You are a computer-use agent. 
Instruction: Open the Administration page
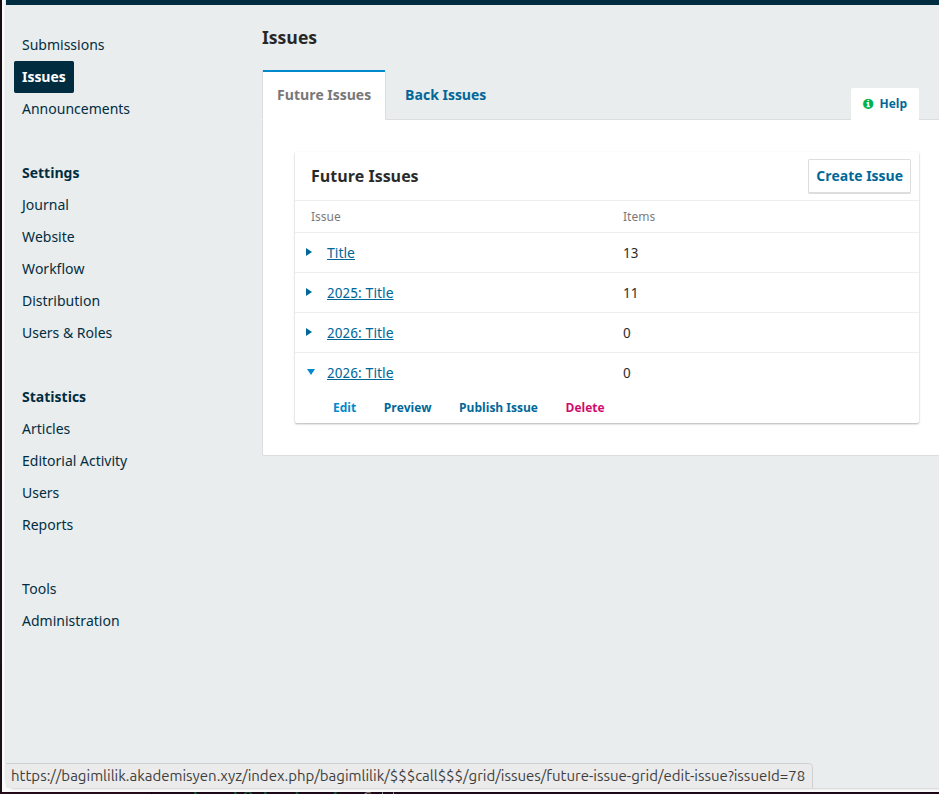click(x=71, y=621)
